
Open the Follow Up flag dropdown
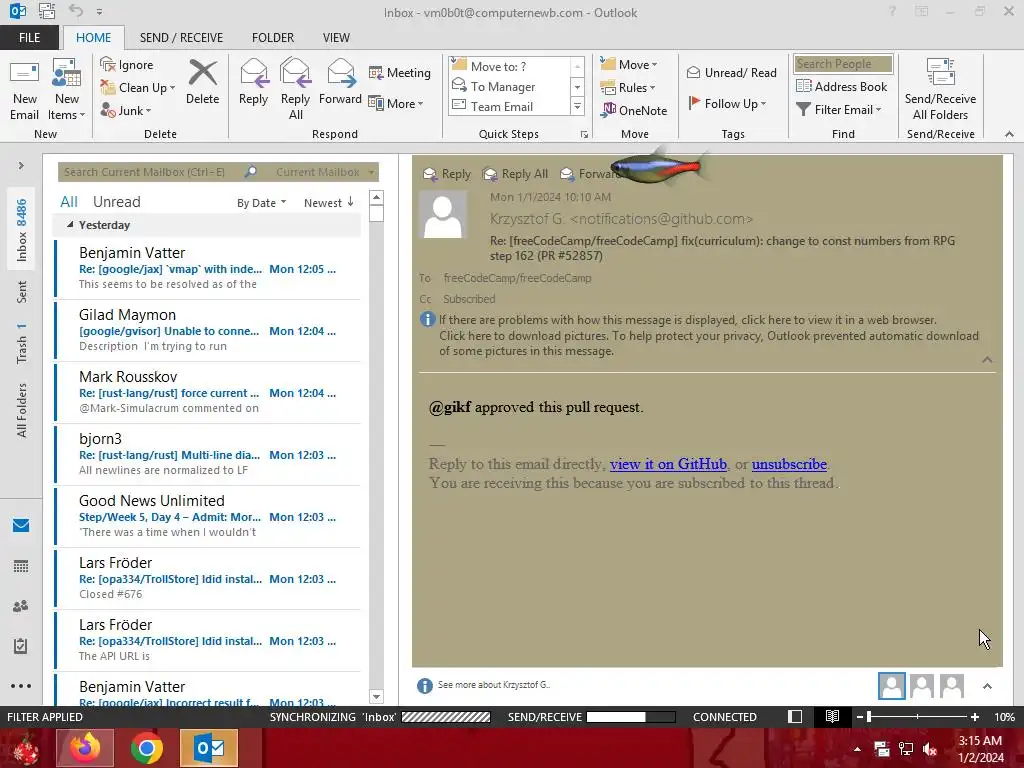tap(727, 103)
